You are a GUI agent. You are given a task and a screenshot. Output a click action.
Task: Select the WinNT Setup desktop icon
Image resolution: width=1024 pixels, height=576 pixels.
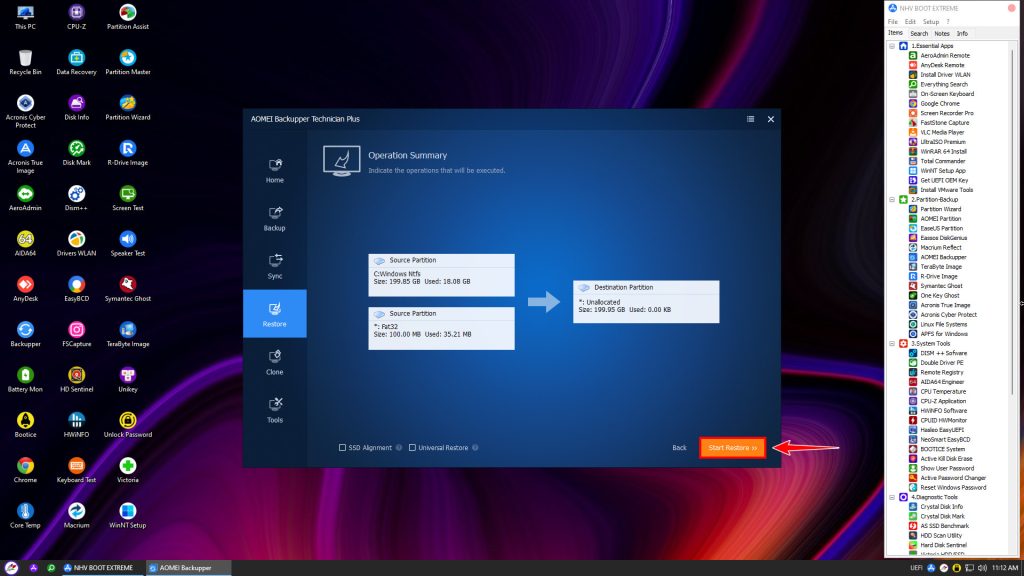128,515
